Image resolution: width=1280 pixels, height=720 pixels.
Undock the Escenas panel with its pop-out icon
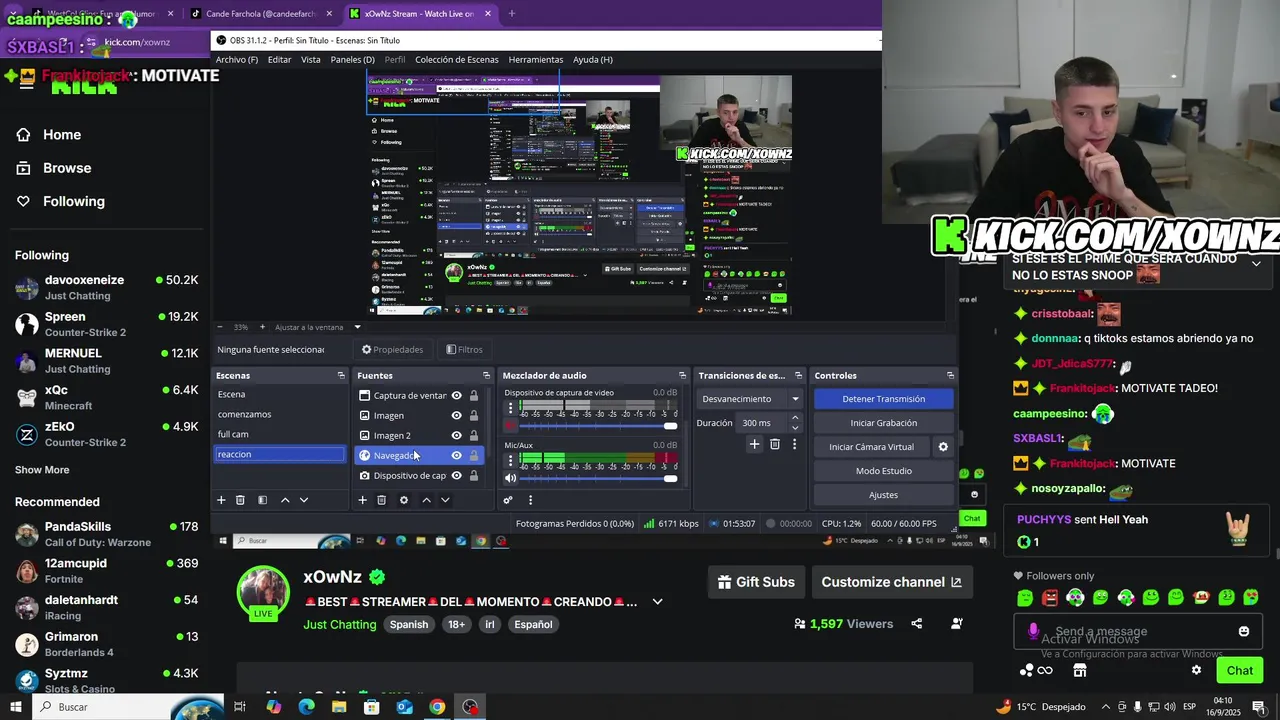point(341,376)
